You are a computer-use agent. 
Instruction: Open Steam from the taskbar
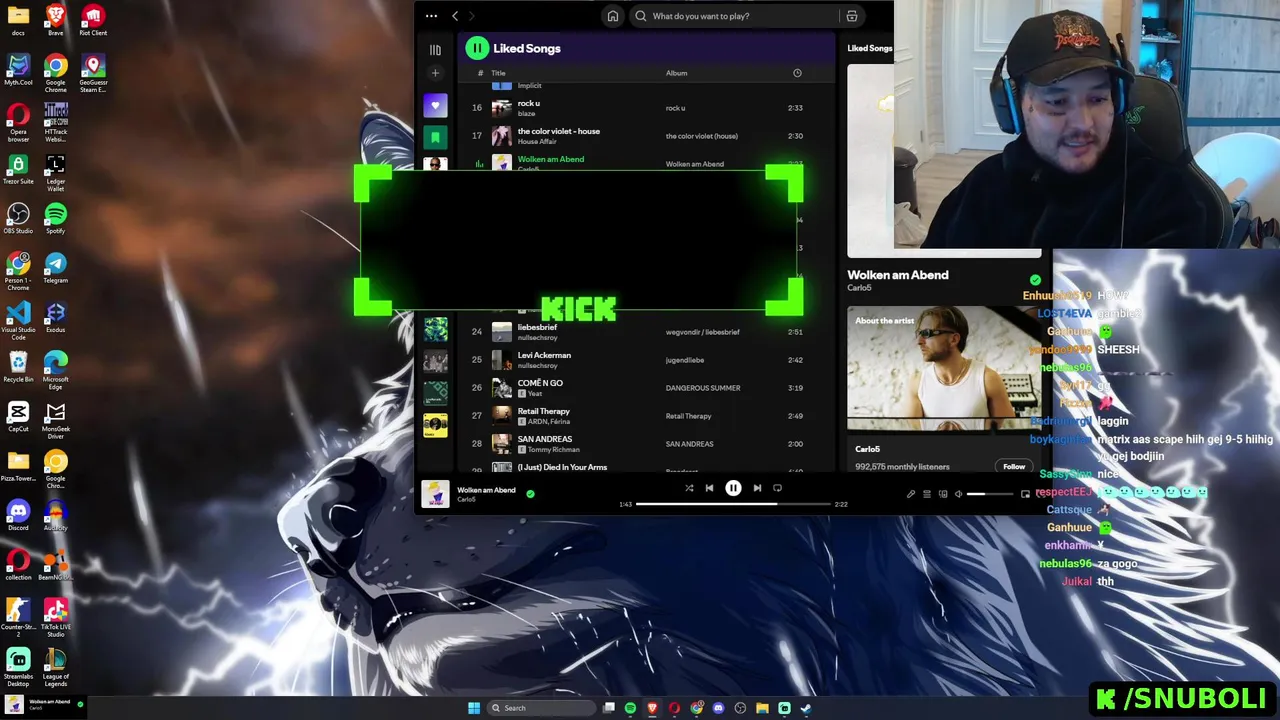806,708
